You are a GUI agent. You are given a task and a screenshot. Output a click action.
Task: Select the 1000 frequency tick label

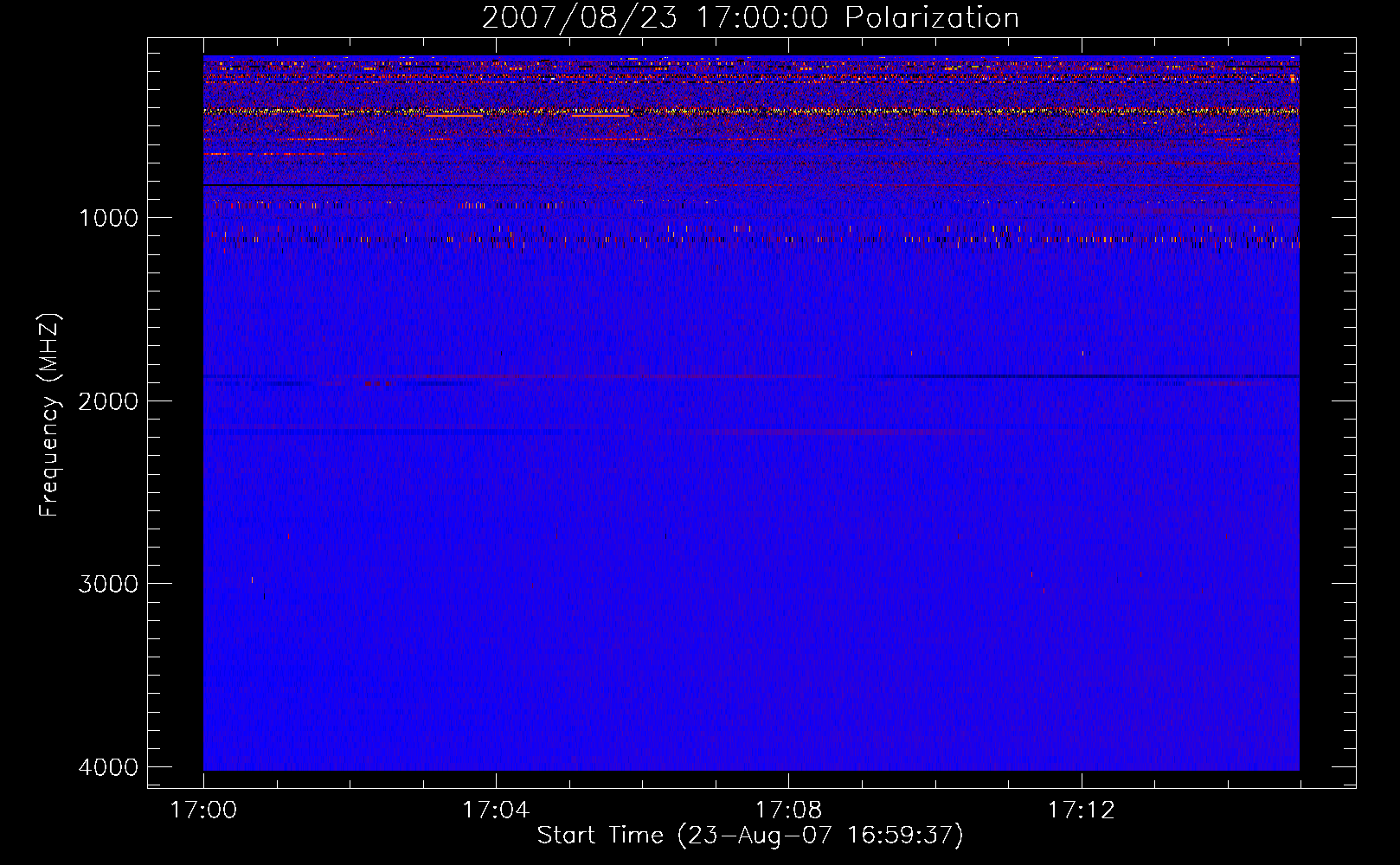pyautogui.click(x=108, y=217)
